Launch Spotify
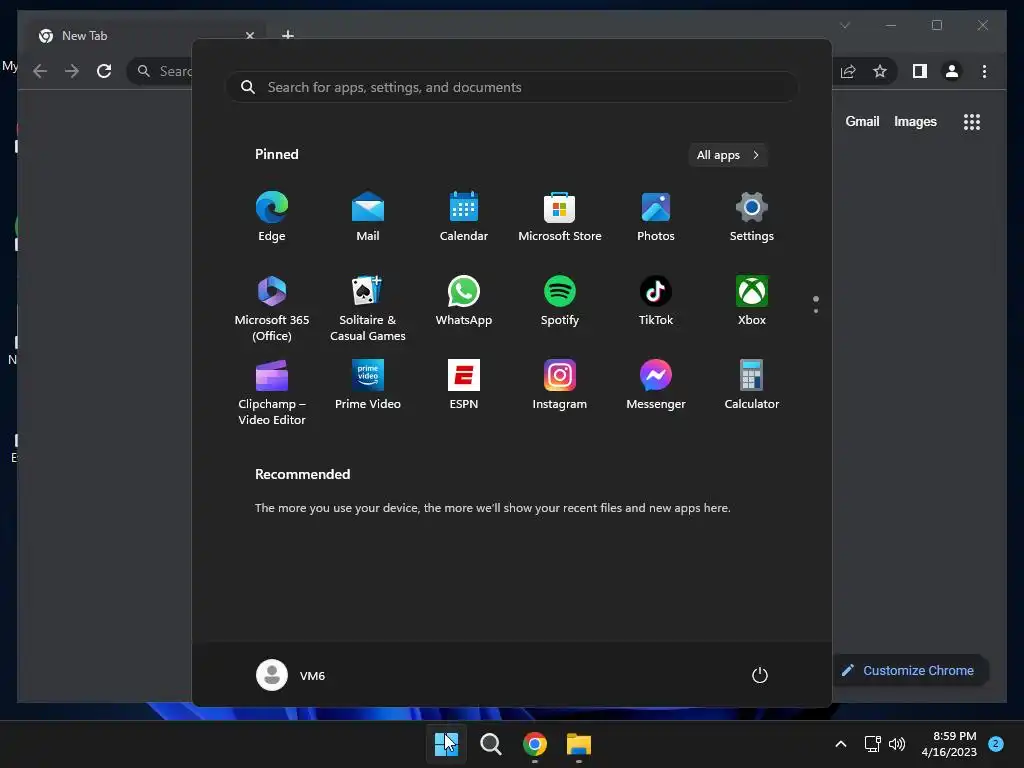This screenshot has height=768, width=1024. (560, 300)
